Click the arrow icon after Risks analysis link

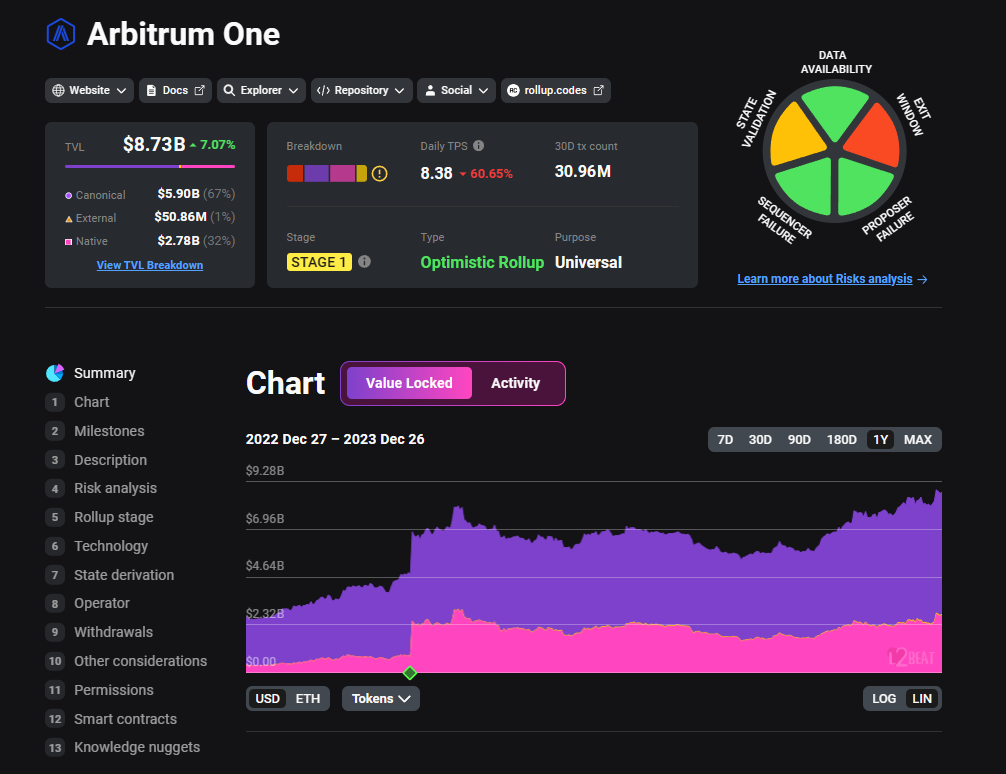point(923,279)
